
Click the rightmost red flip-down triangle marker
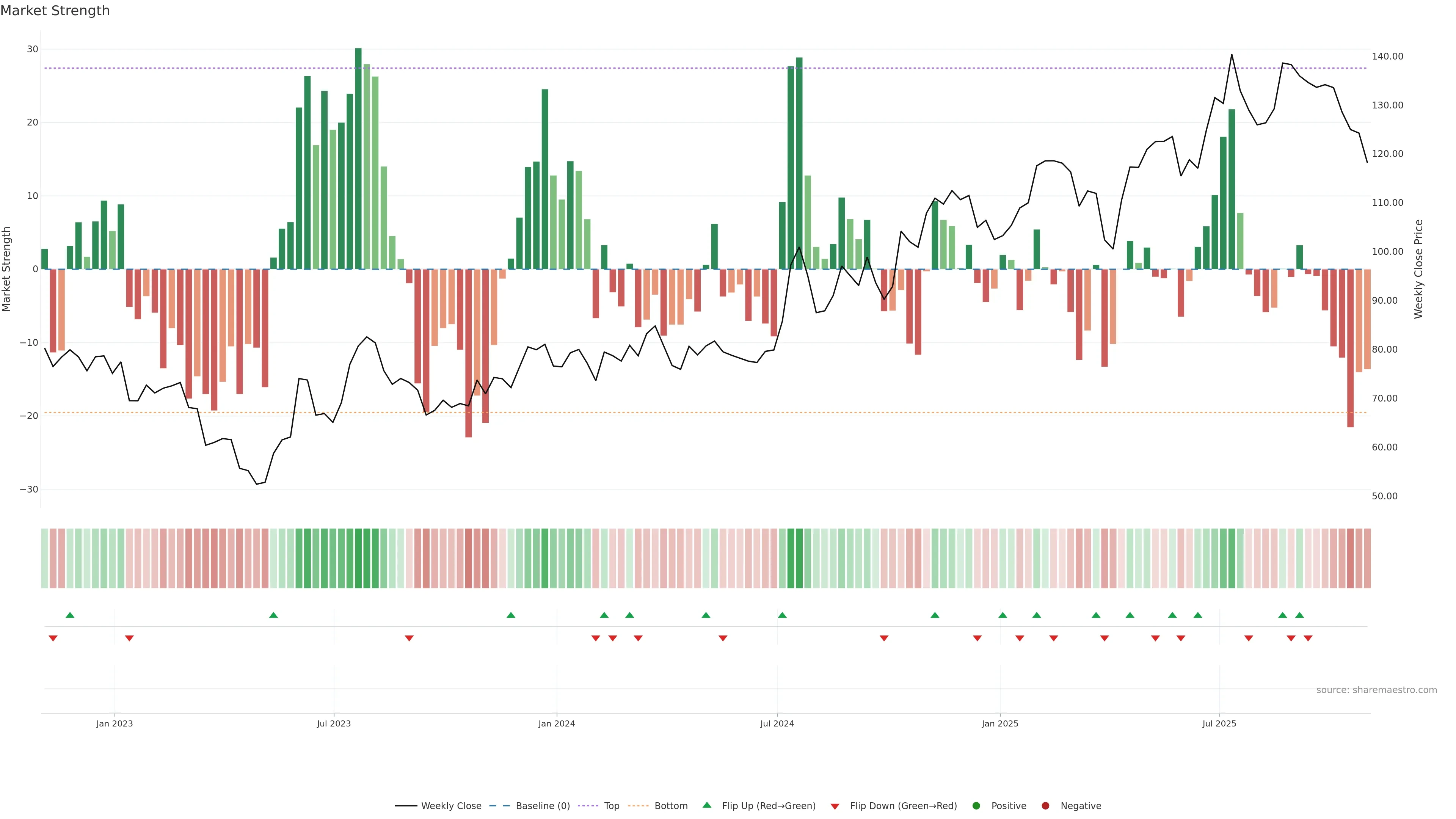point(1308,638)
